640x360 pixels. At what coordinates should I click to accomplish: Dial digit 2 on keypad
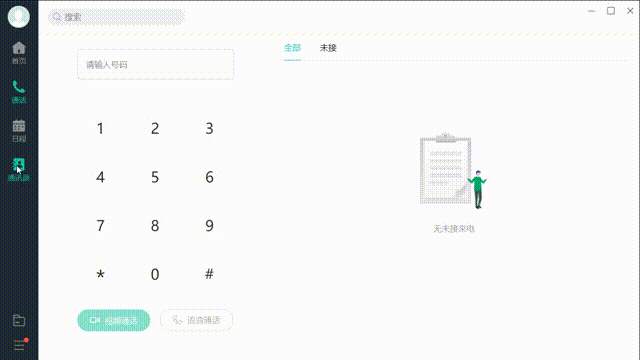click(155, 129)
